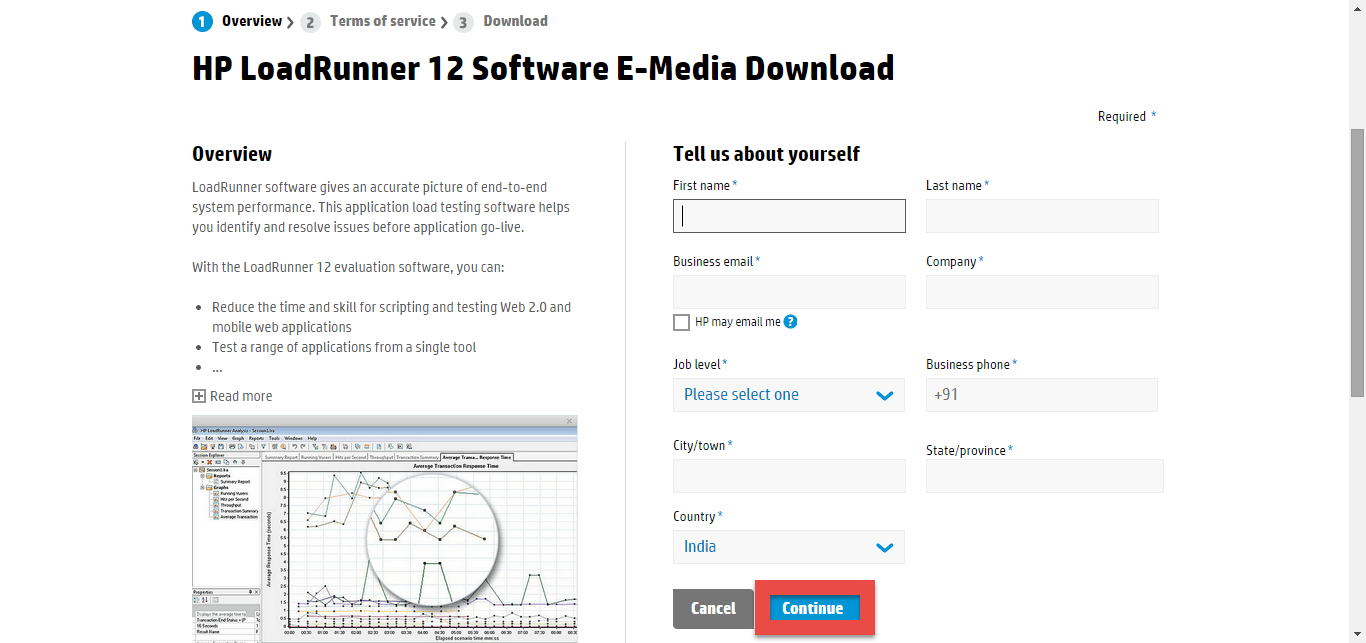This screenshot has width=1366, height=643.
Task: Open the Job level 'Please select one' dropdown
Action: click(789, 395)
